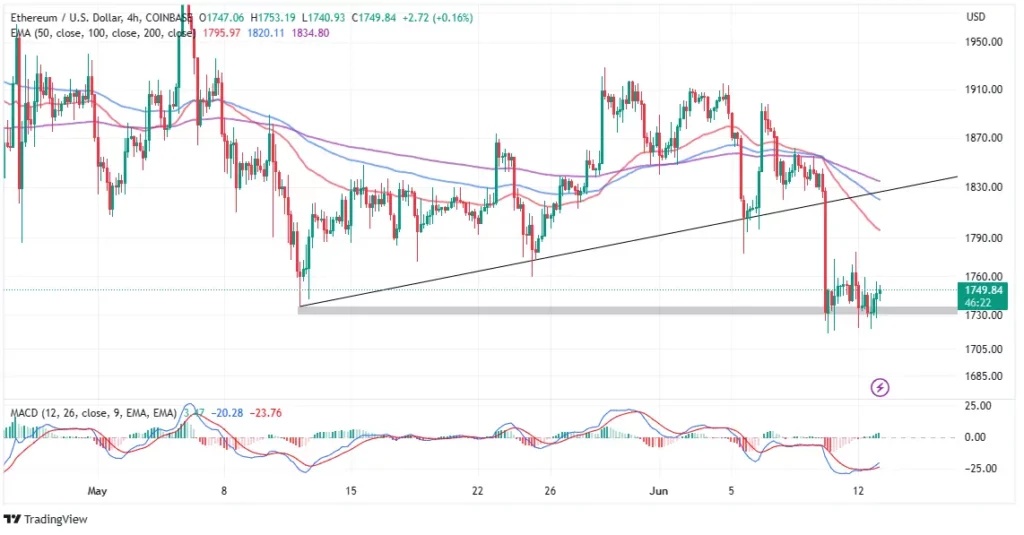Click the 1950.00 price axis label

click(984, 42)
